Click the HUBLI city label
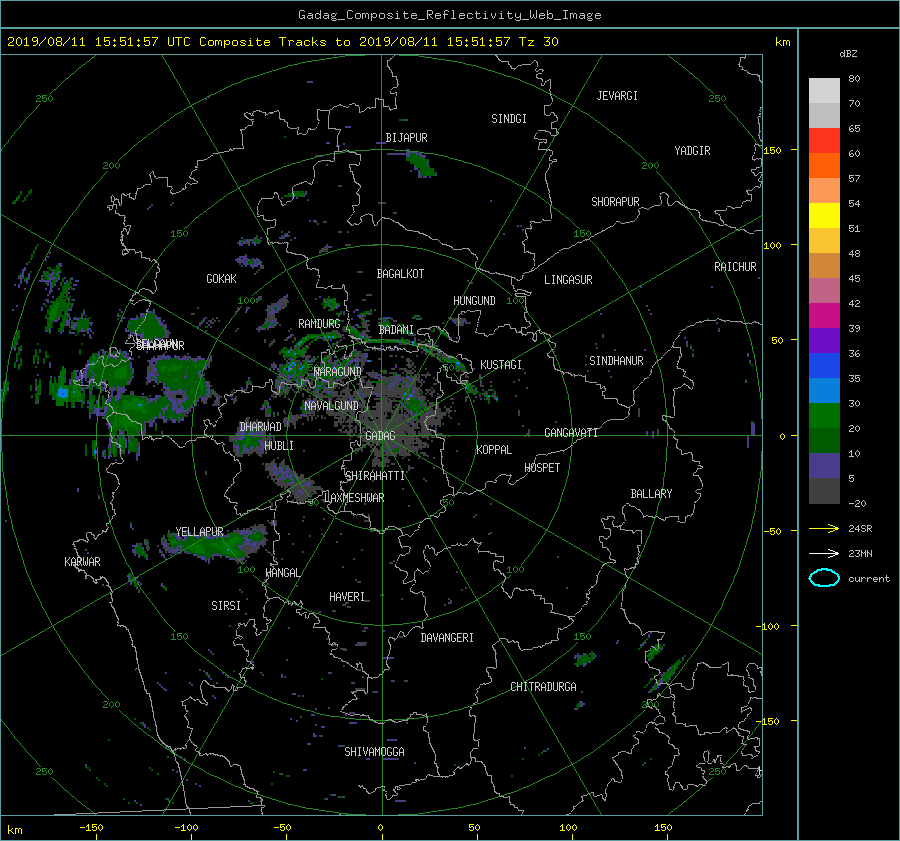The height and width of the screenshot is (841, 900). pos(279,446)
